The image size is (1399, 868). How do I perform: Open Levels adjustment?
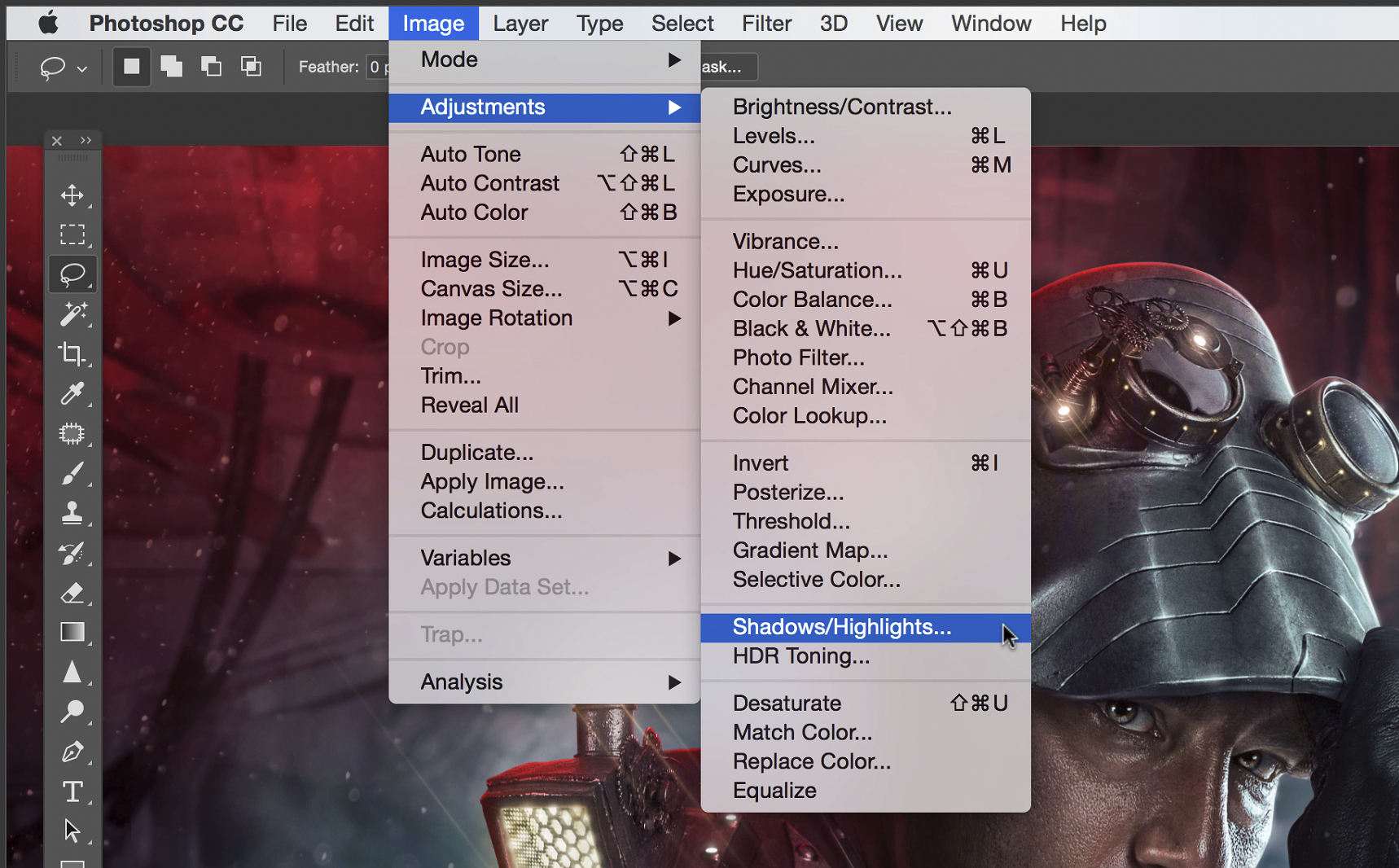[866, 136]
